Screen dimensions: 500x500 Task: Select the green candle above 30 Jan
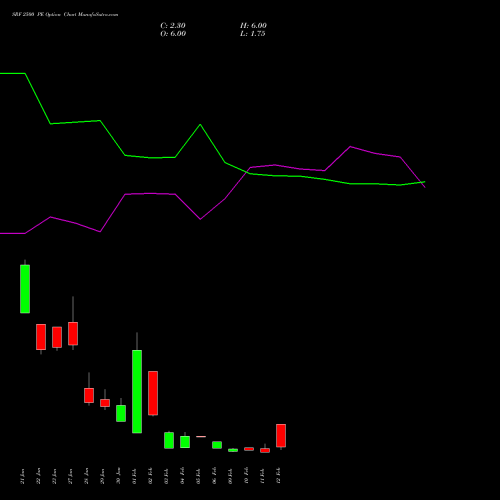click(121, 413)
